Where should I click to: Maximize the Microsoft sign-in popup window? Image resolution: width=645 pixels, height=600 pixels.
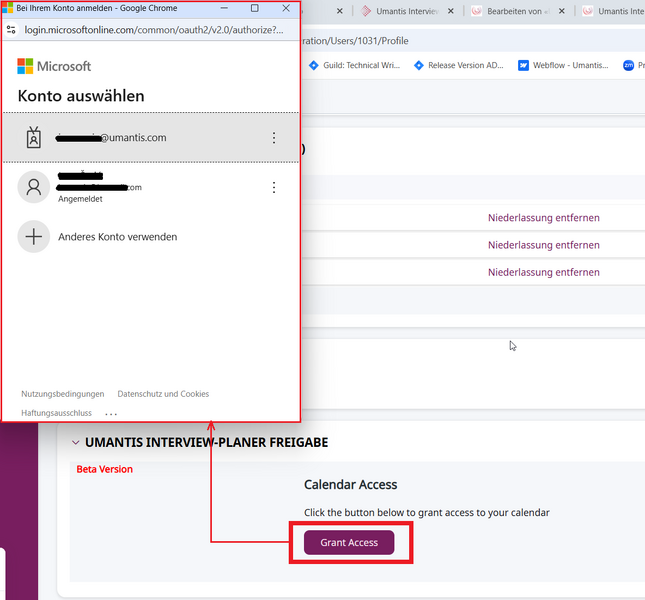point(255,8)
